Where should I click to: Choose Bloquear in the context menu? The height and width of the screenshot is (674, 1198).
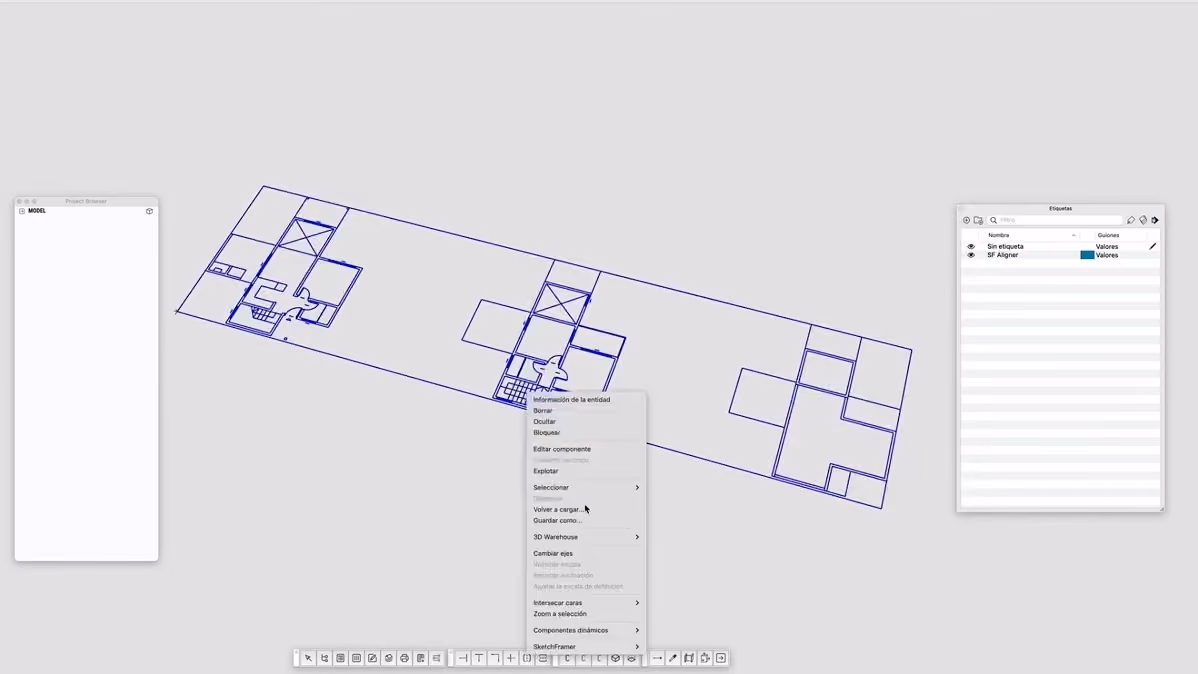(x=546, y=433)
